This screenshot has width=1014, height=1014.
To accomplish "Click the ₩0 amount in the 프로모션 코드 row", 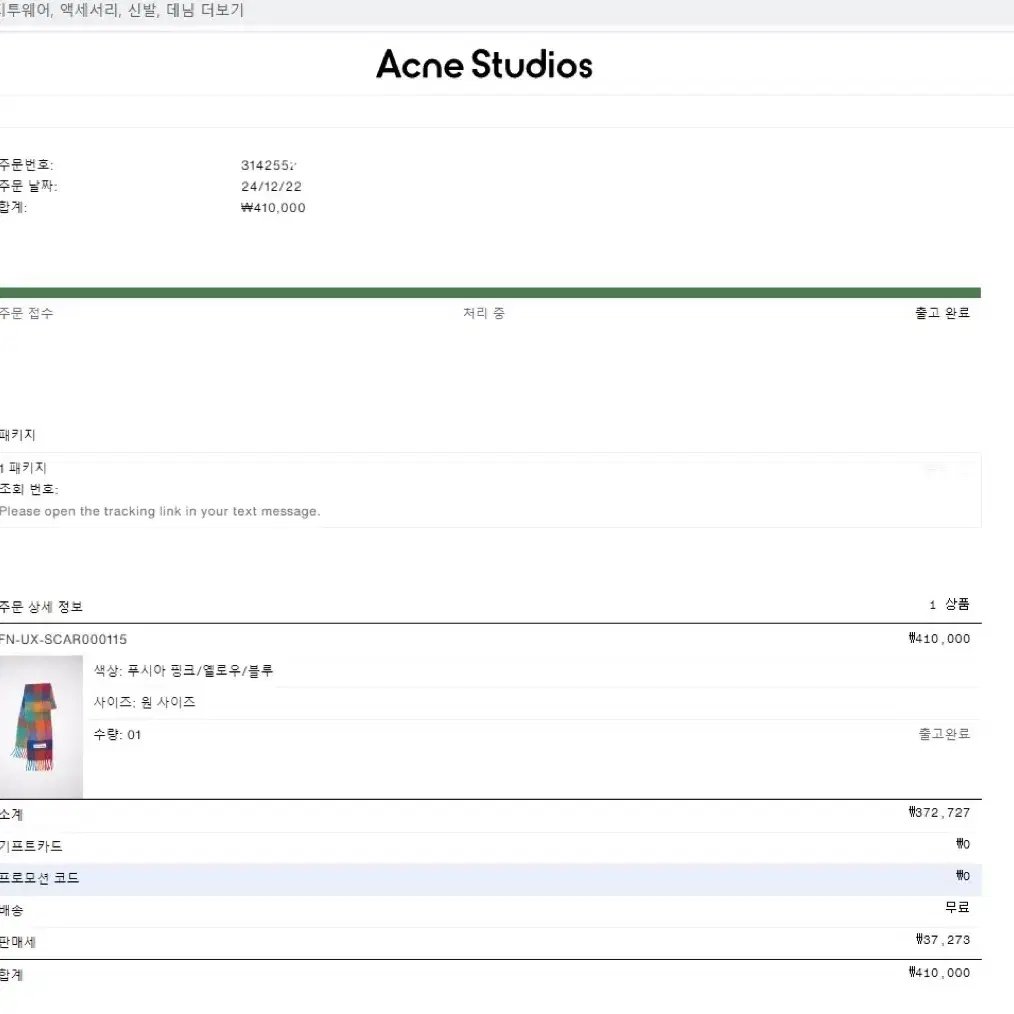I will click(x=963, y=876).
